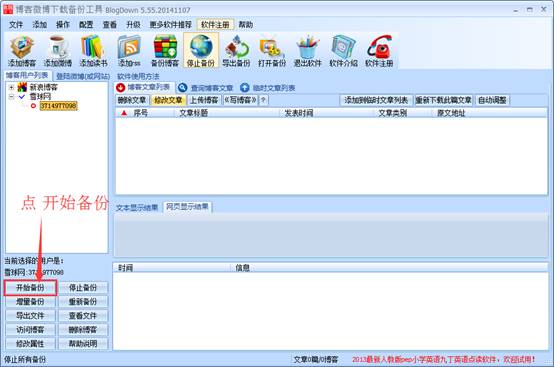Click the 查看文件 button

(83, 316)
